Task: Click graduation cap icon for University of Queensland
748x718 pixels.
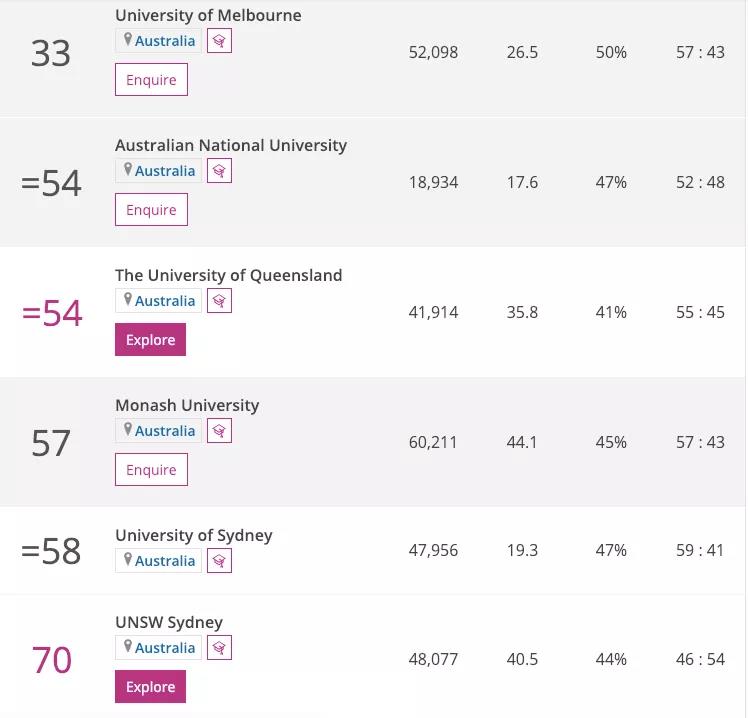Action: pyautogui.click(x=219, y=301)
